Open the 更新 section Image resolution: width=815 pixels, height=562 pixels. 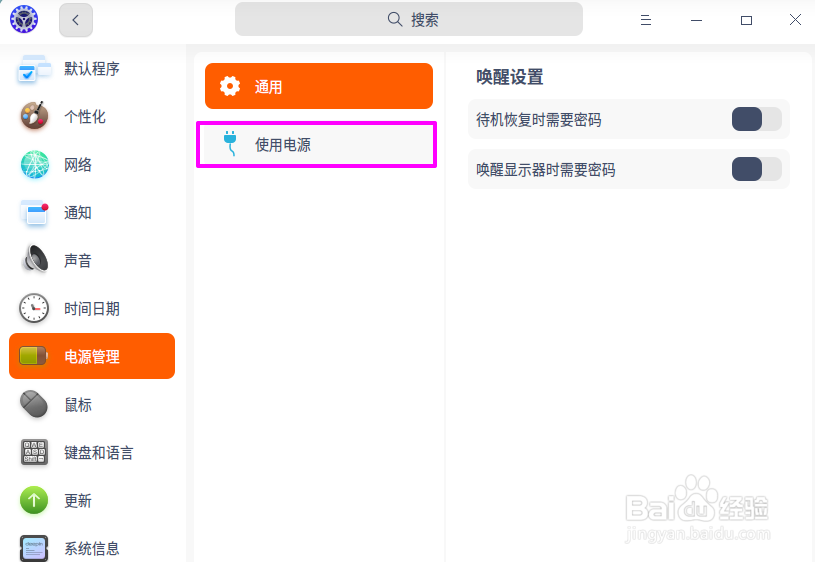point(92,500)
